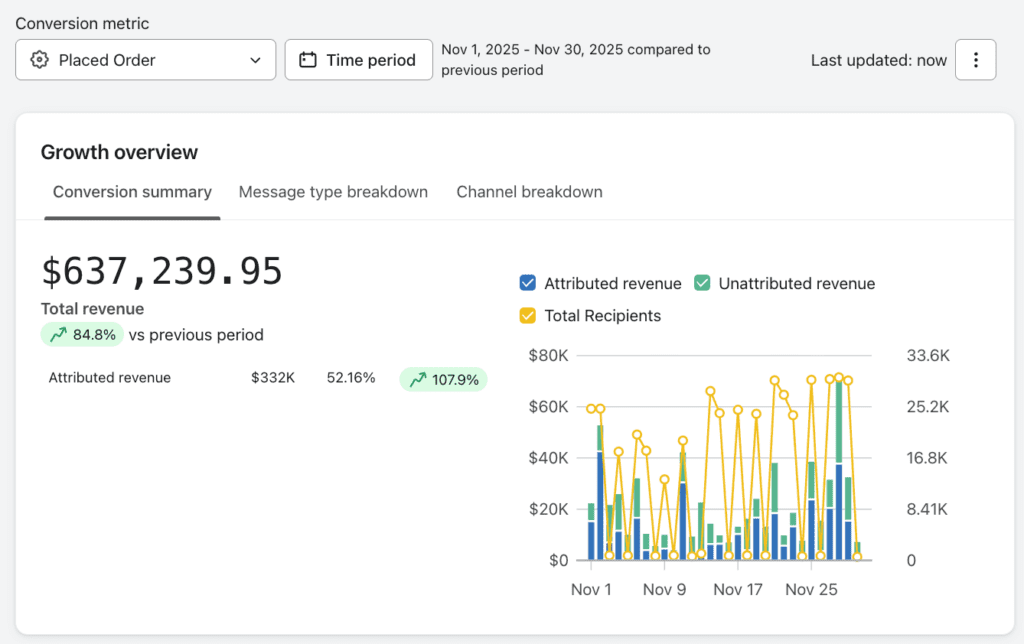The width and height of the screenshot is (1024, 644).
Task: Click the trend arrow icon beside 107.9%
Action: tap(417, 380)
